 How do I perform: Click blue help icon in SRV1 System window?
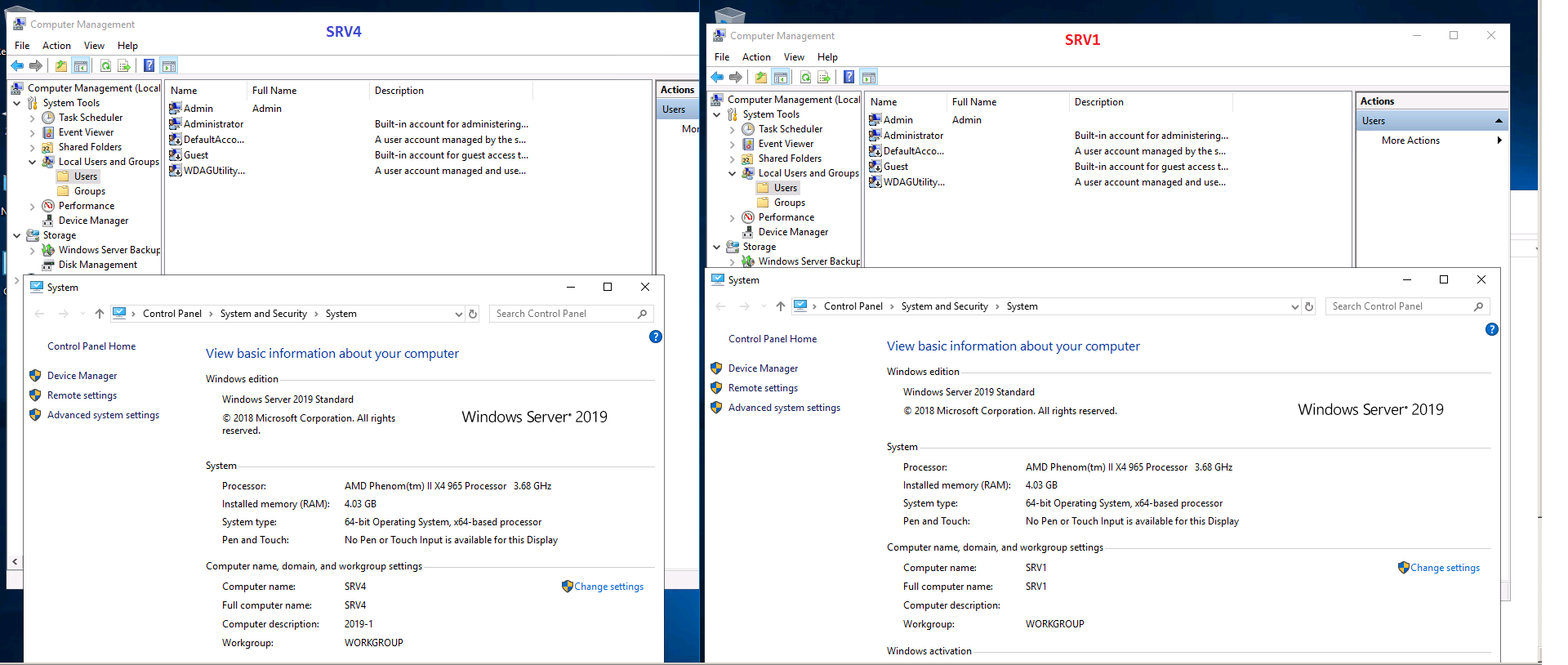pos(1491,329)
